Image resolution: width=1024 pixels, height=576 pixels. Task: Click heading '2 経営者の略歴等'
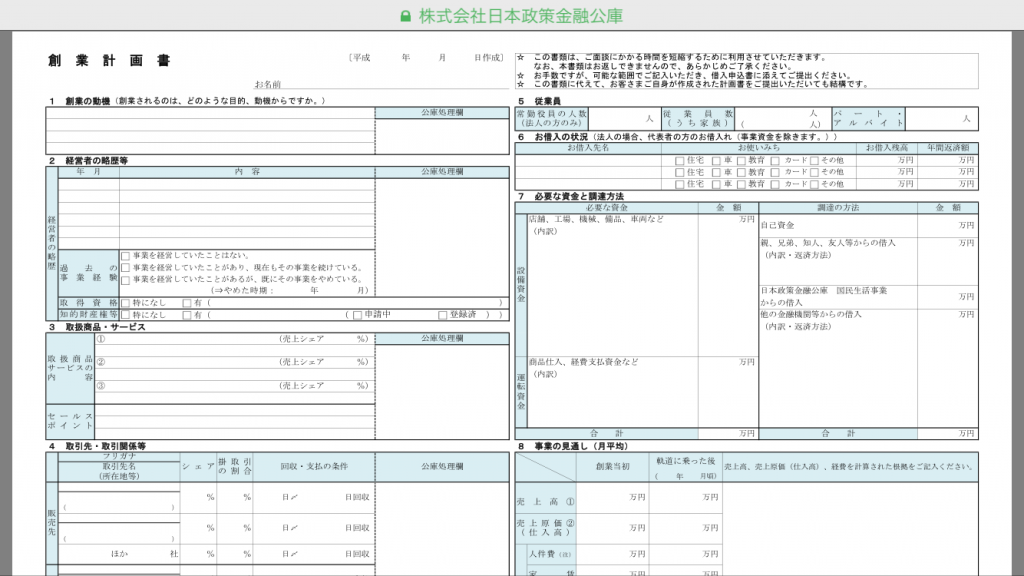coord(89,161)
